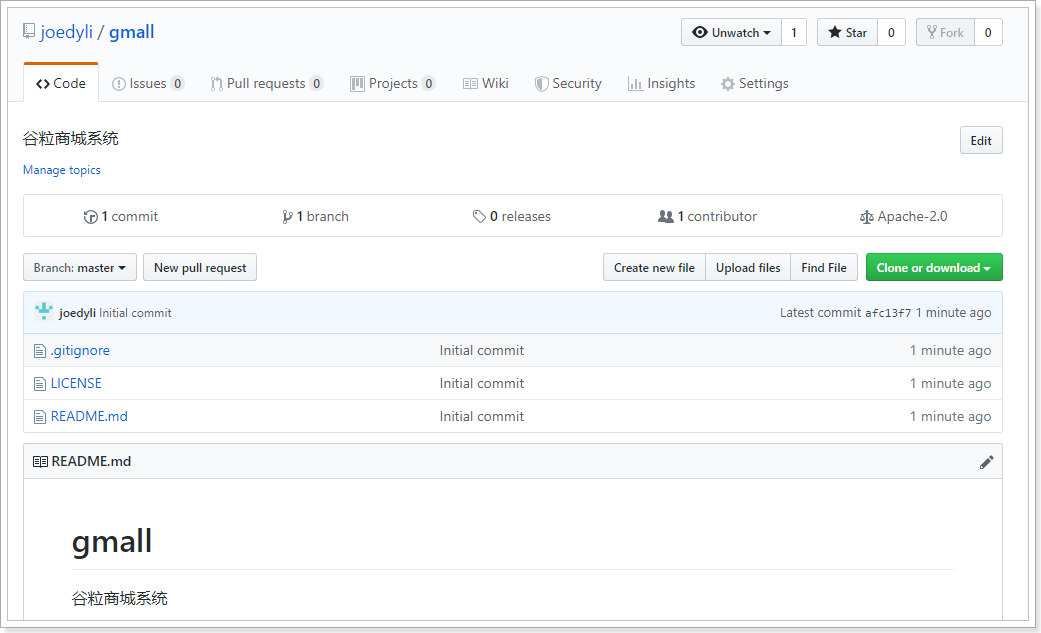This screenshot has height=633, width=1041.
Task: Click the .gitignore file icon
Action: (x=40, y=351)
